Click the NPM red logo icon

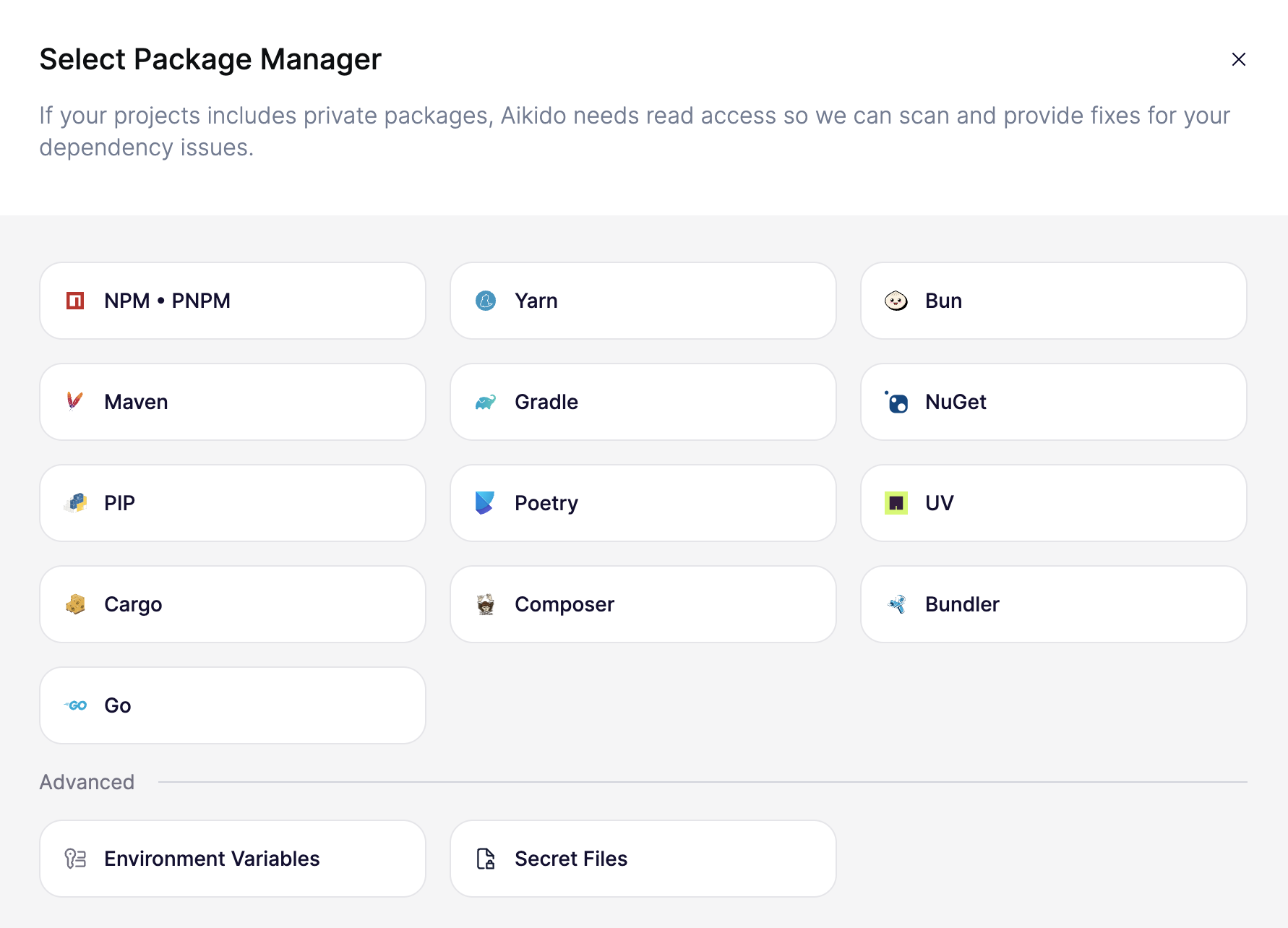click(75, 301)
